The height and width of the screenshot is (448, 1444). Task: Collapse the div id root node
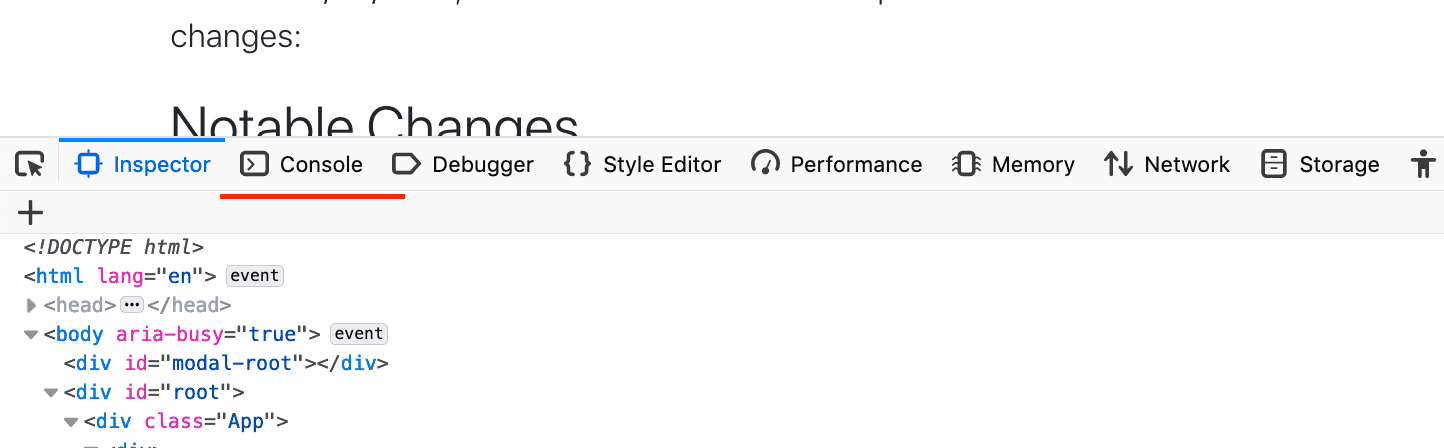click(x=51, y=392)
